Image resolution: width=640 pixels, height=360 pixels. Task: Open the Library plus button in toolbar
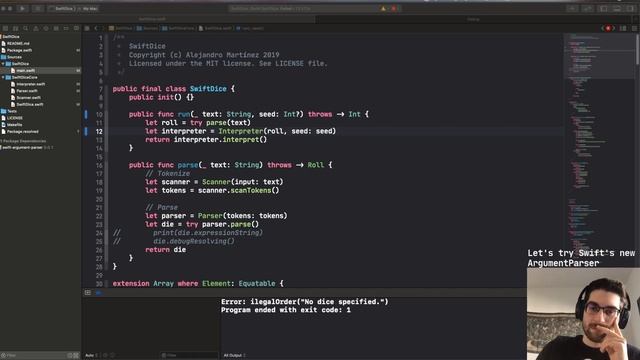click(x=572, y=9)
